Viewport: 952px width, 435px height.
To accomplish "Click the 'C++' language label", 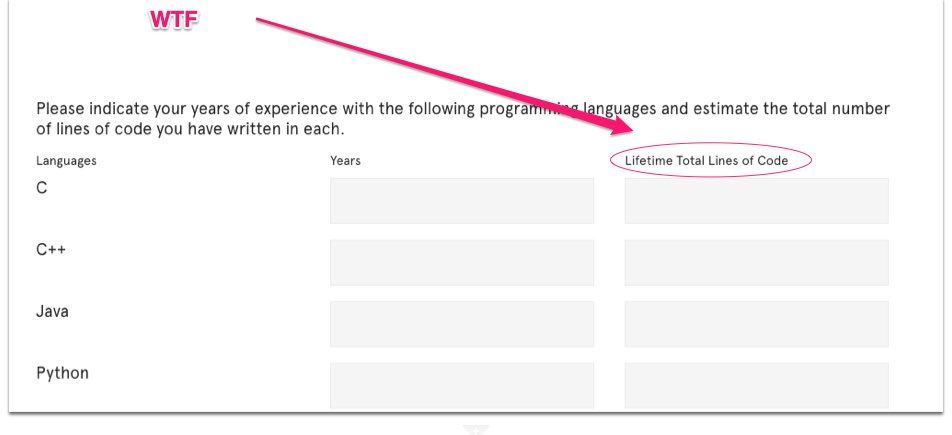I will (51, 250).
